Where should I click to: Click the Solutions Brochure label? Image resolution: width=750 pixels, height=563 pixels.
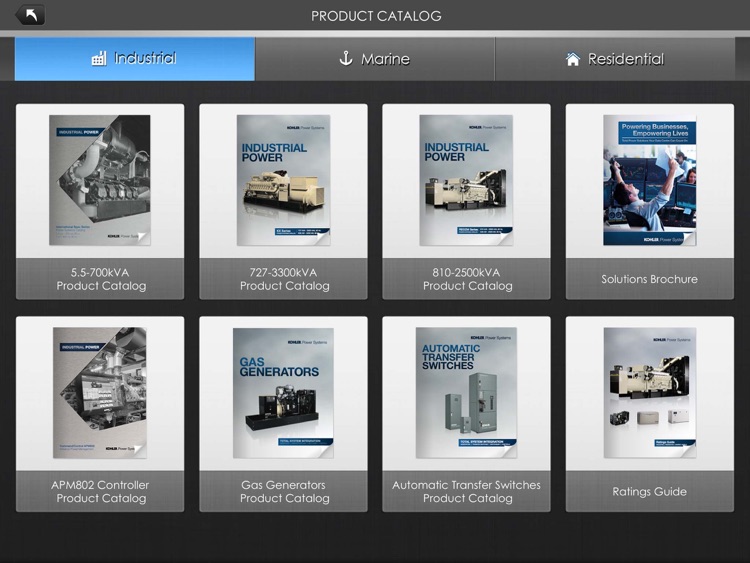tap(649, 279)
